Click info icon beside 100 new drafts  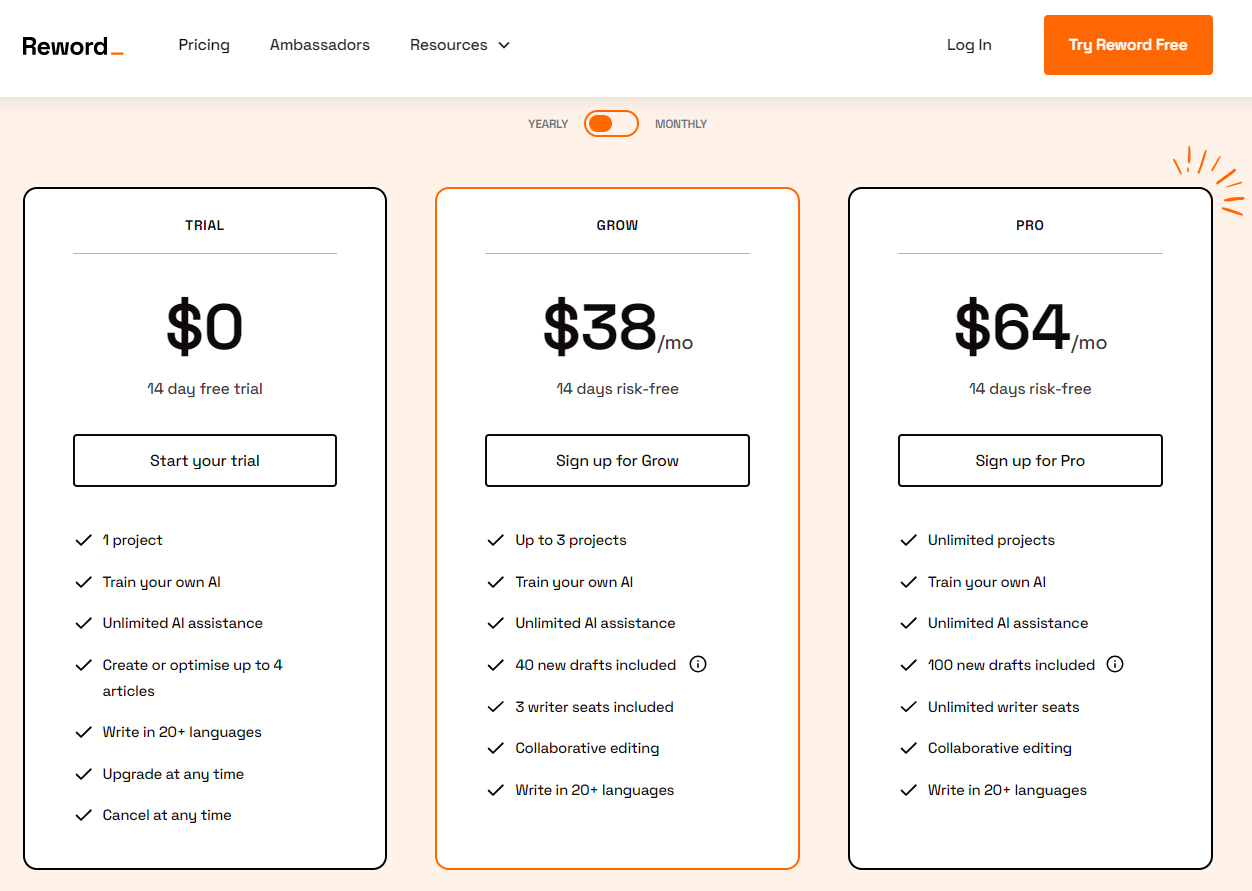point(1115,664)
